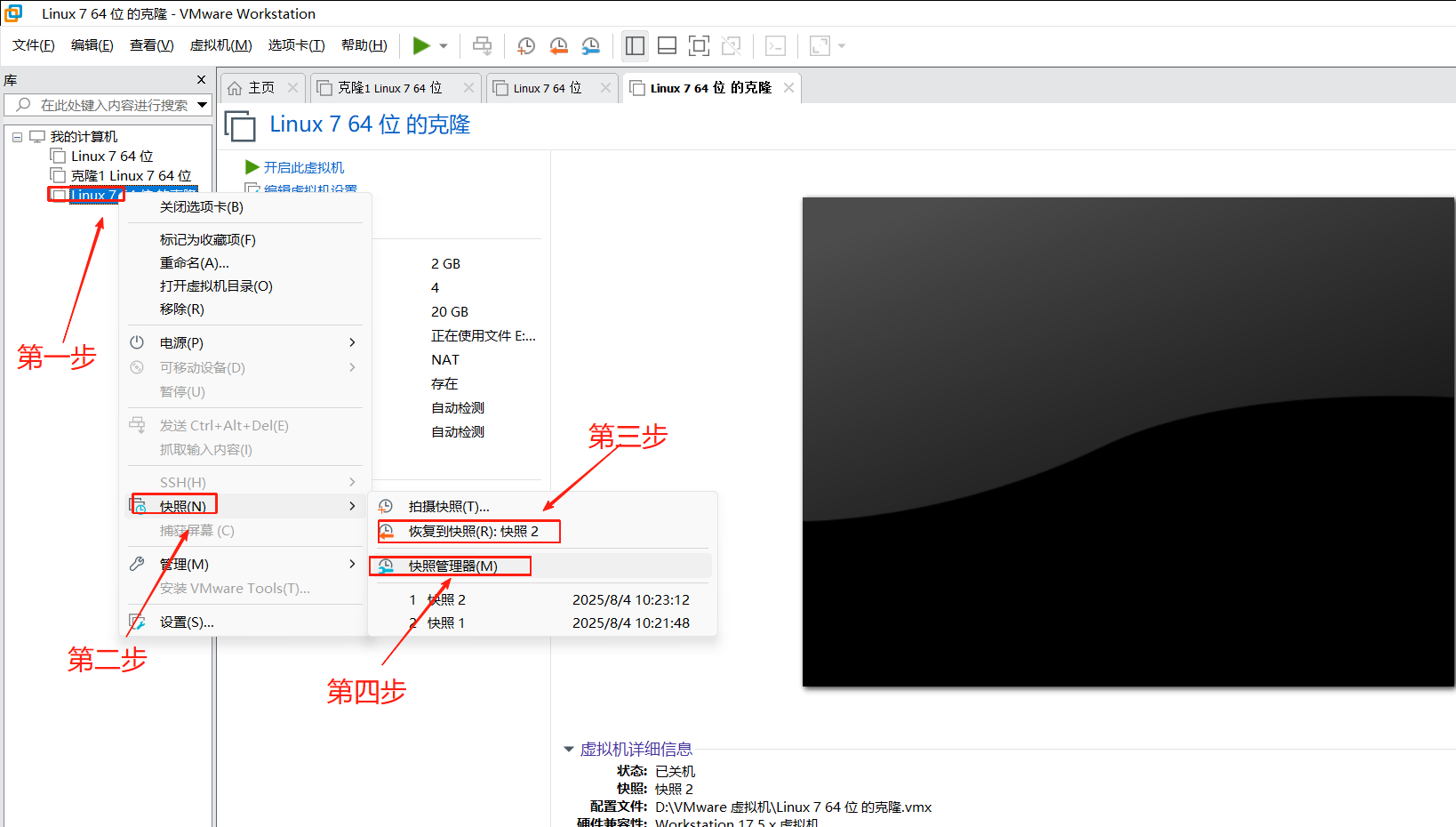Open the stretch display dropdown arrow

pos(841,46)
